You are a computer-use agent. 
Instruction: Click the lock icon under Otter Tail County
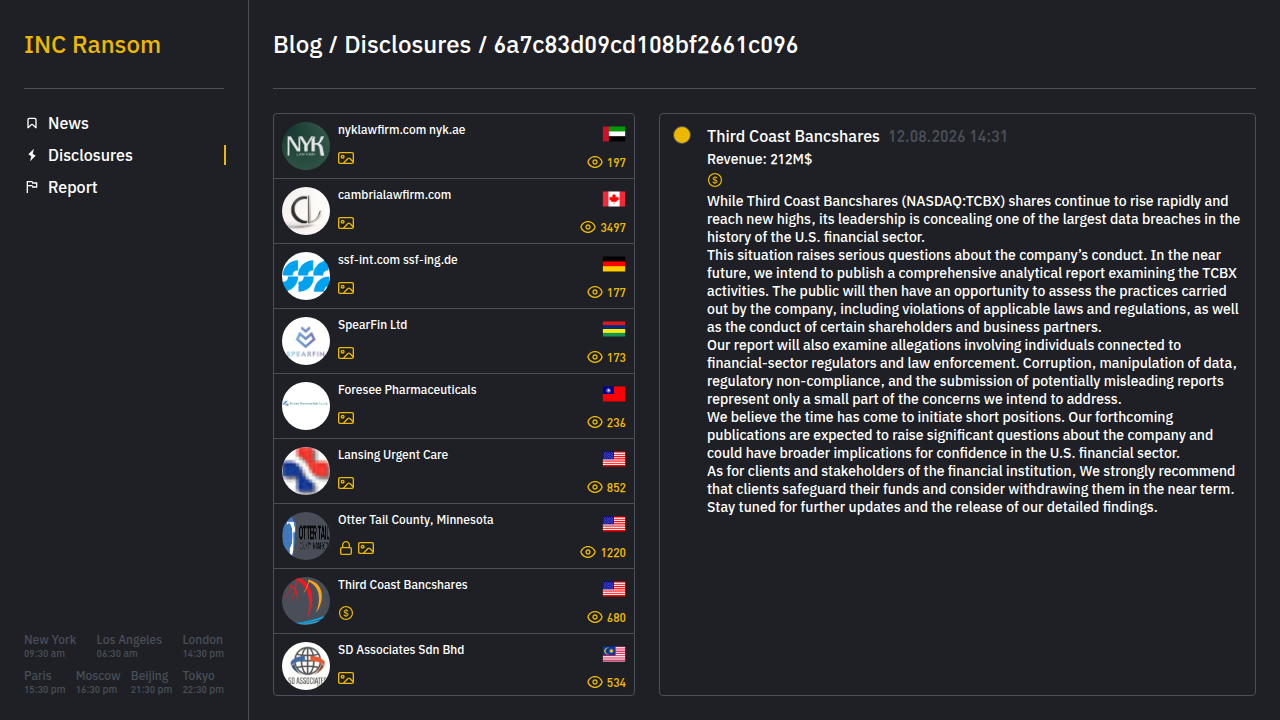346,548
